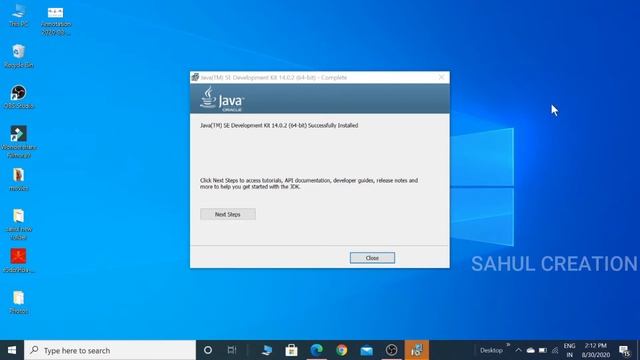Click the highlighted Java installer taskbar icon

(x=417, y=350)
